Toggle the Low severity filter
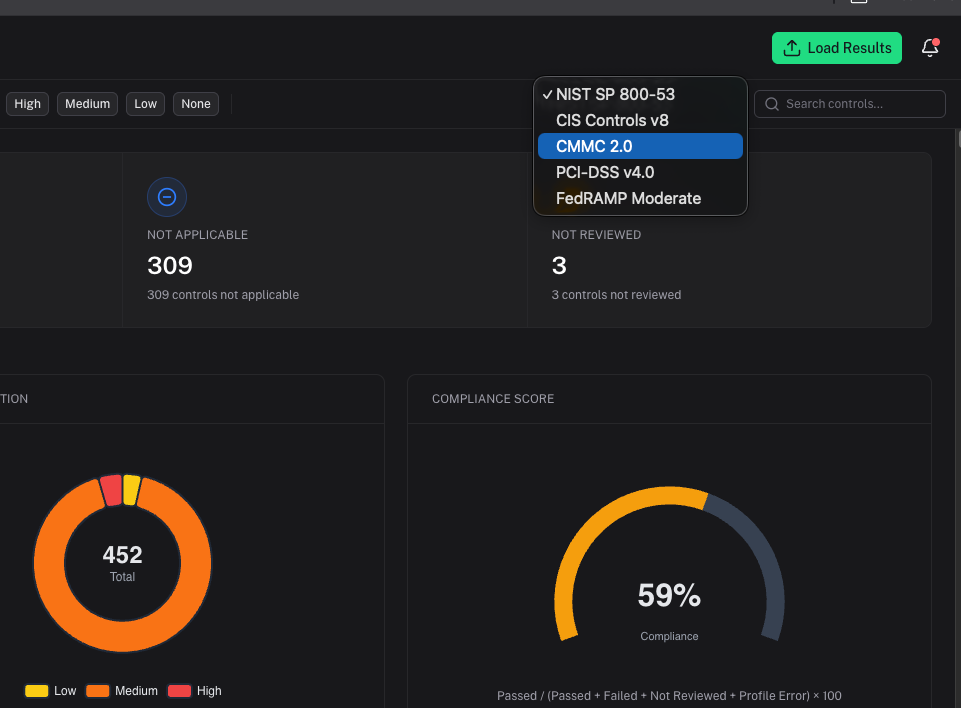Viewport: 961px width, 708px height. coord(146,104)
